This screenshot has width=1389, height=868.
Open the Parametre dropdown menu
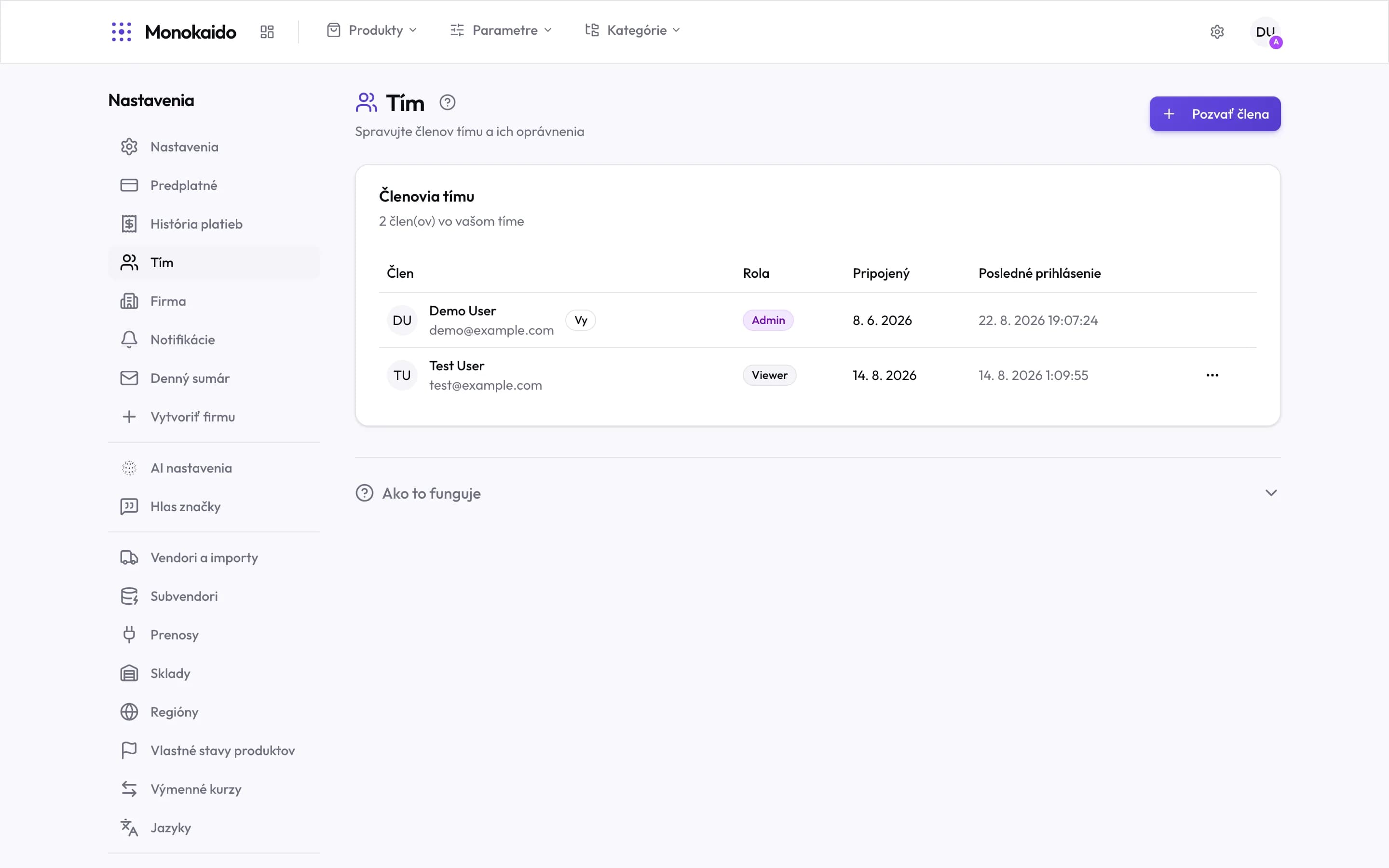coord(501,30)
